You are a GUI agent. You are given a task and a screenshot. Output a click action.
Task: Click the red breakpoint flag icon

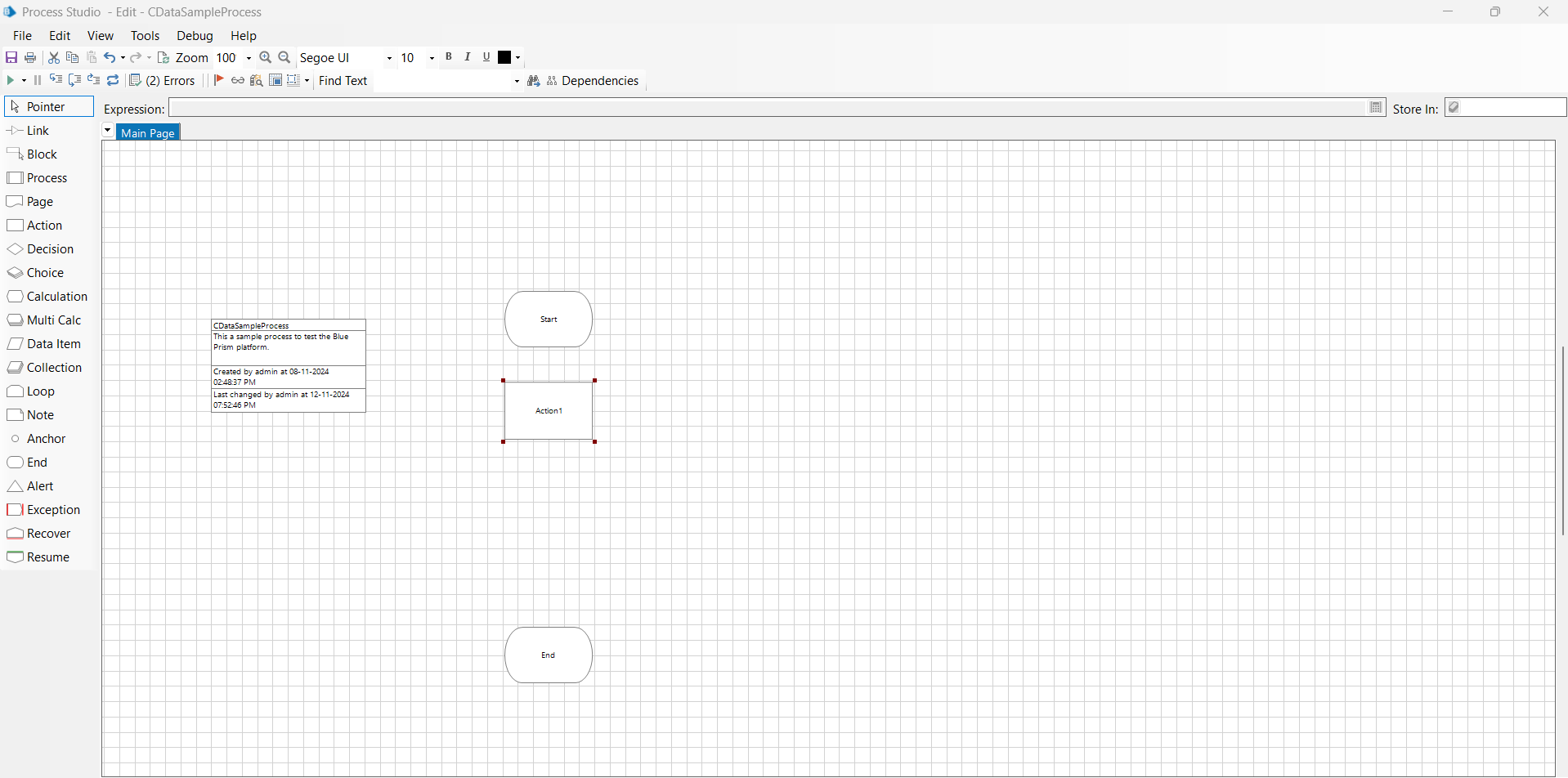(x=218, y=80)
